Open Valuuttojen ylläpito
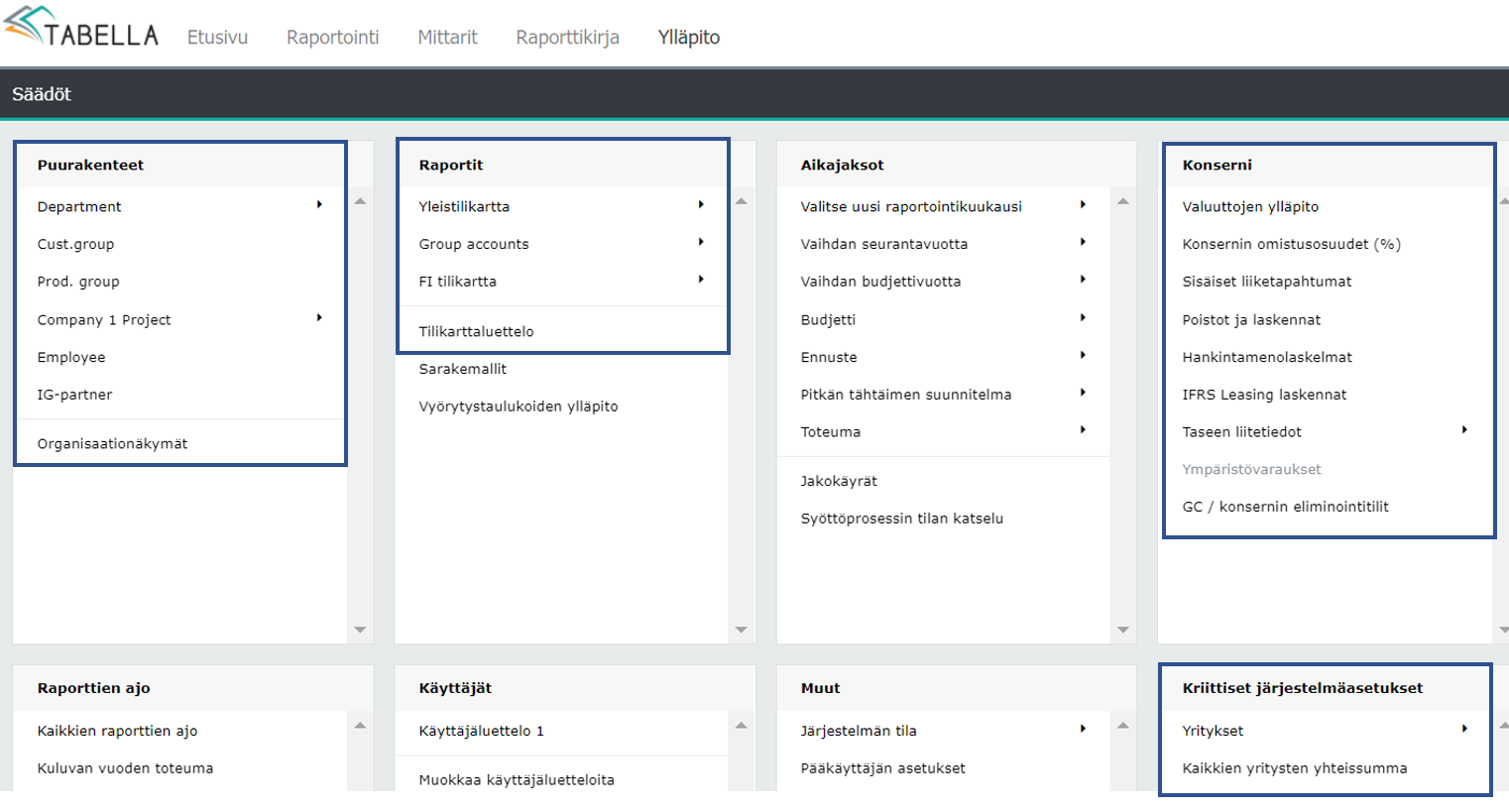The height and width of the screenshot is (812, 1509). point(1250,206)
